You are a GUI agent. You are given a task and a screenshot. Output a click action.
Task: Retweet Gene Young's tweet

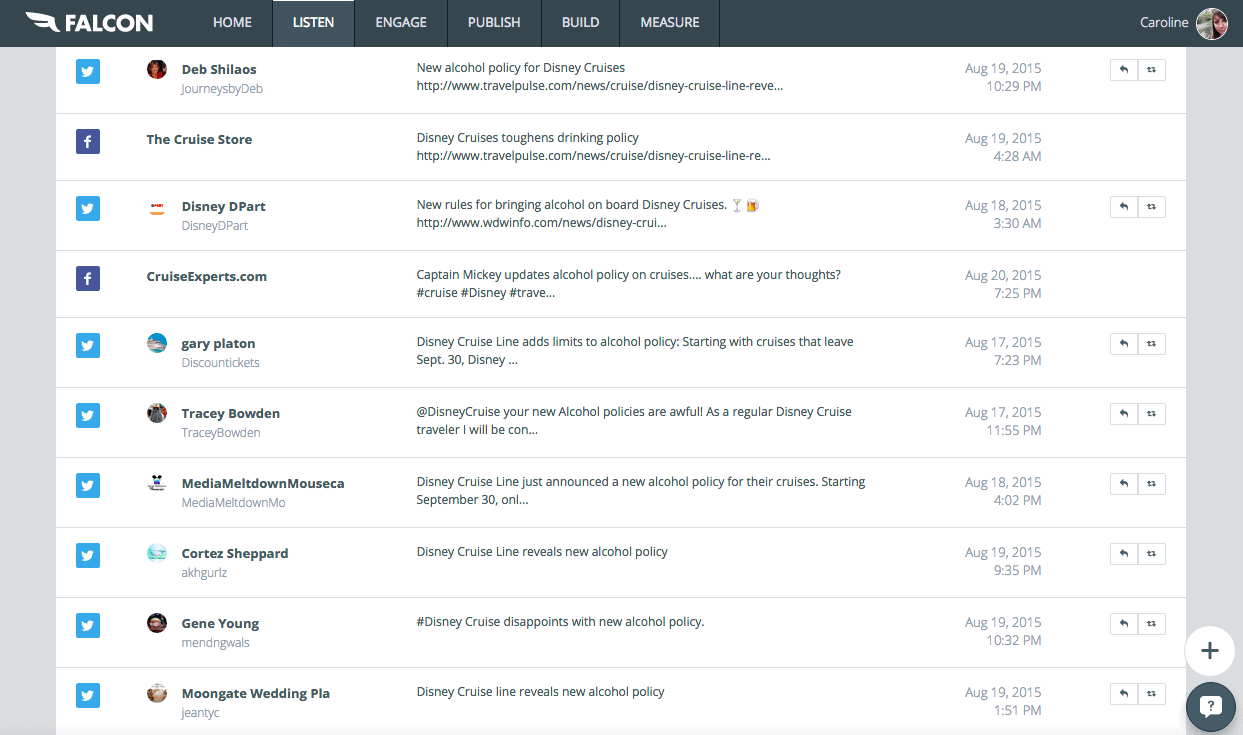1151,624
